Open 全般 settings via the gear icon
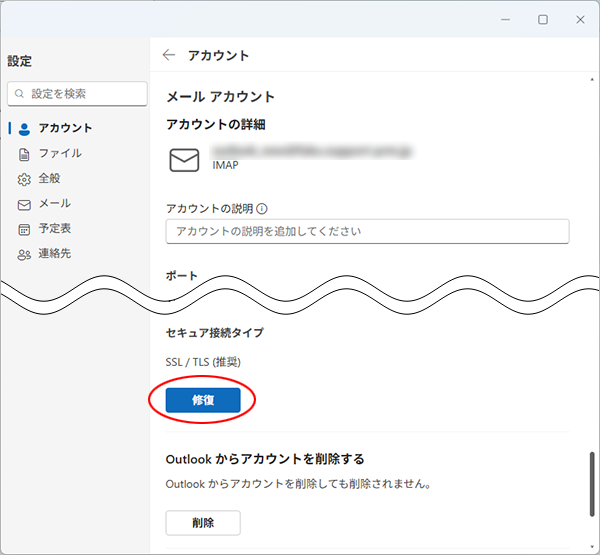 [x=24, y=179]
